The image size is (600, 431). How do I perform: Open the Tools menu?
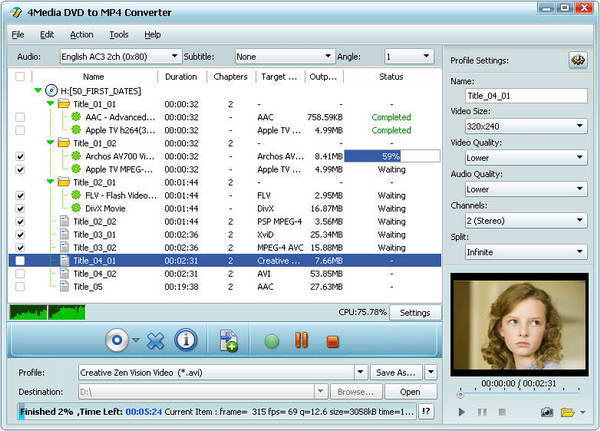coord(119,35)
